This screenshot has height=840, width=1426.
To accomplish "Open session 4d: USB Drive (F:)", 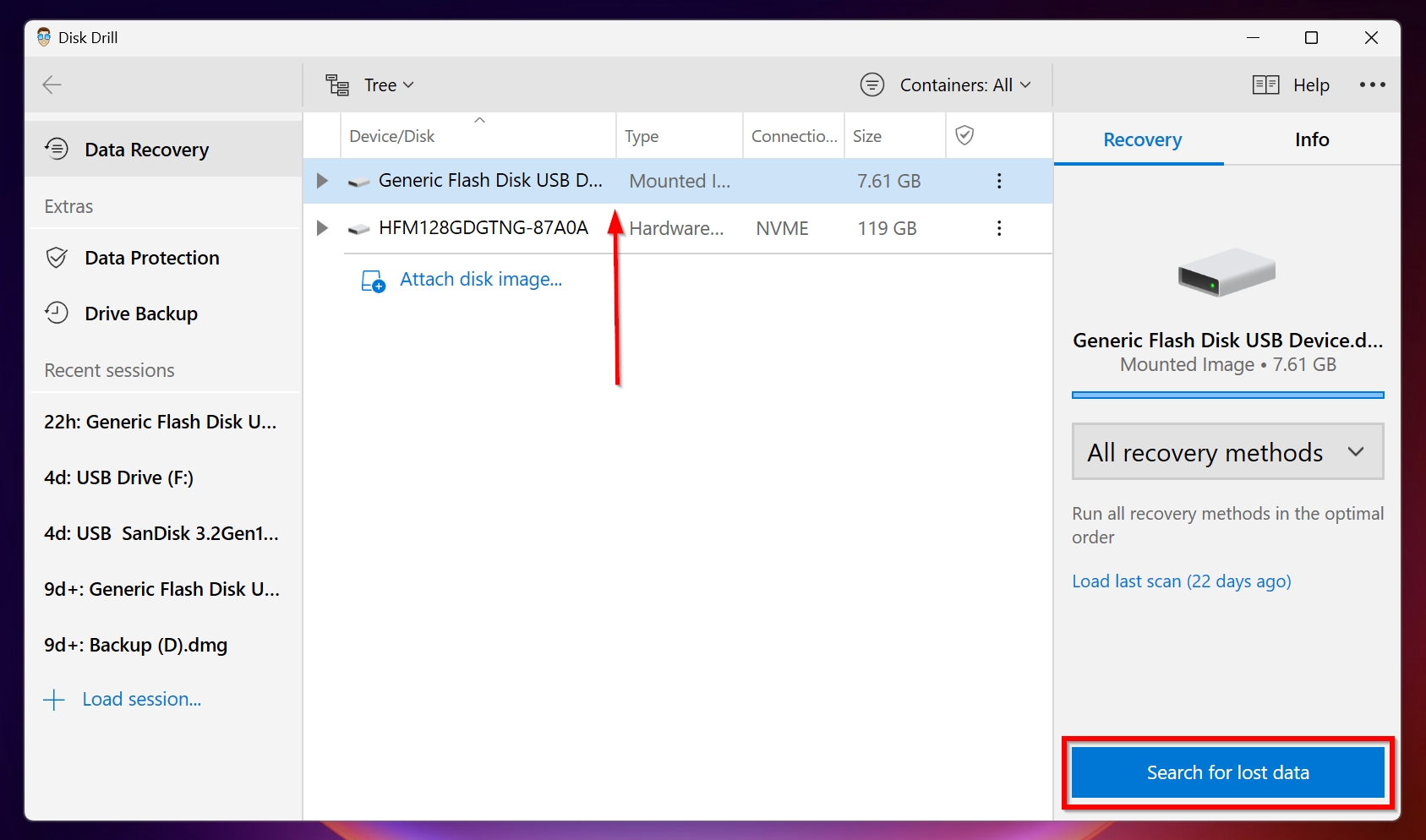I will pos(119,477).
